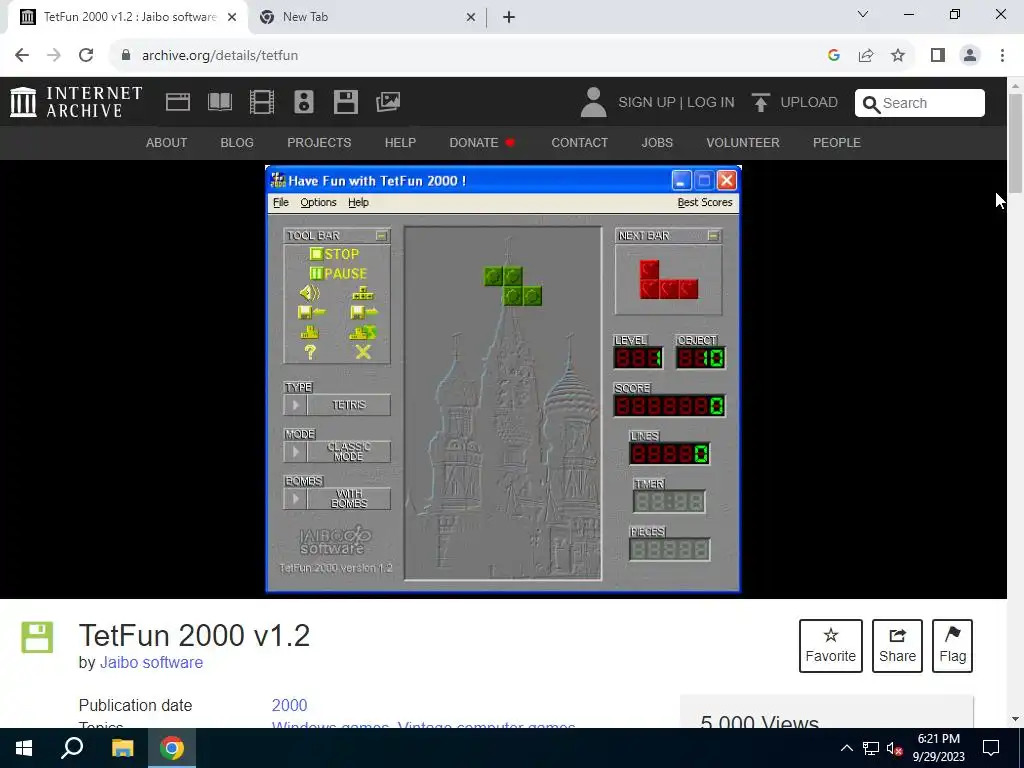Click the yellow podium icon in the tool bar
The width and height of the screenshot is (1024, 768).
point(310,332)
